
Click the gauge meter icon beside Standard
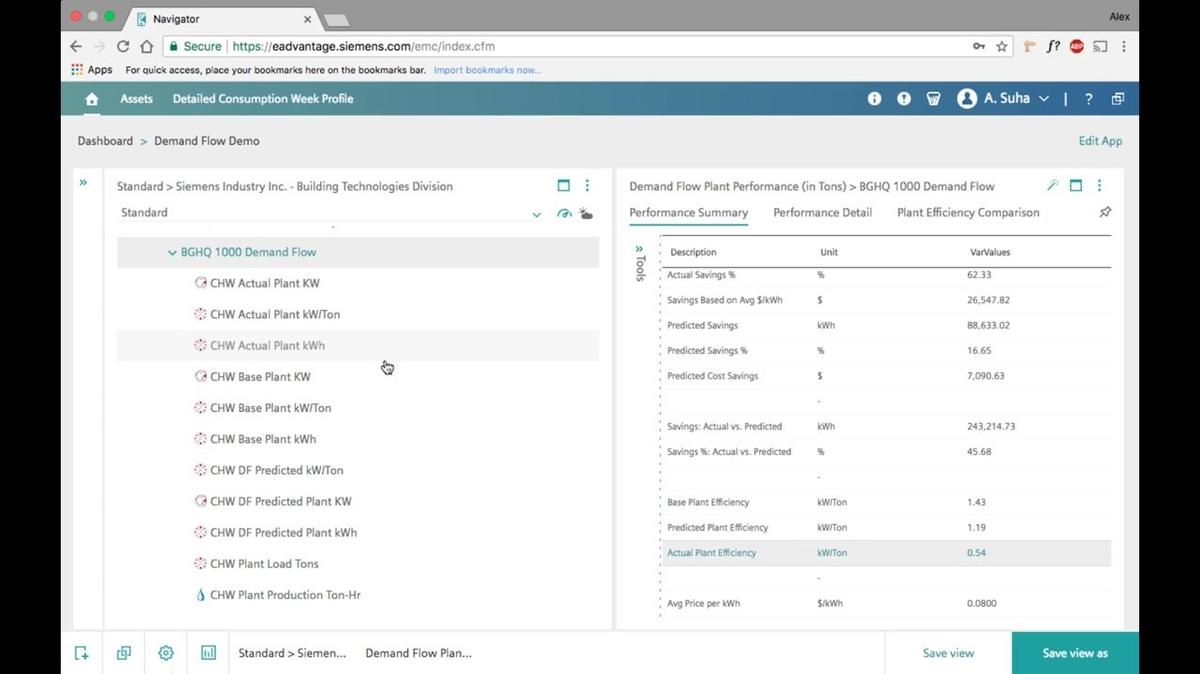564,213
